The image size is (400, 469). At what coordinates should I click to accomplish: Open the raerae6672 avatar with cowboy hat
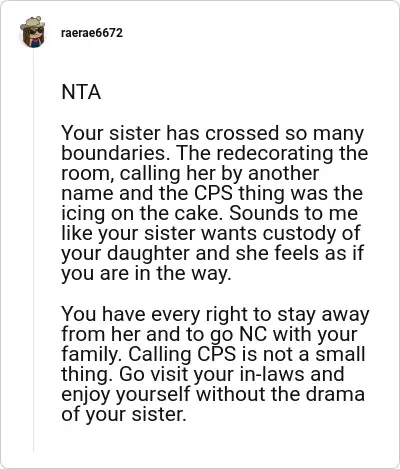tap(32, 32)
